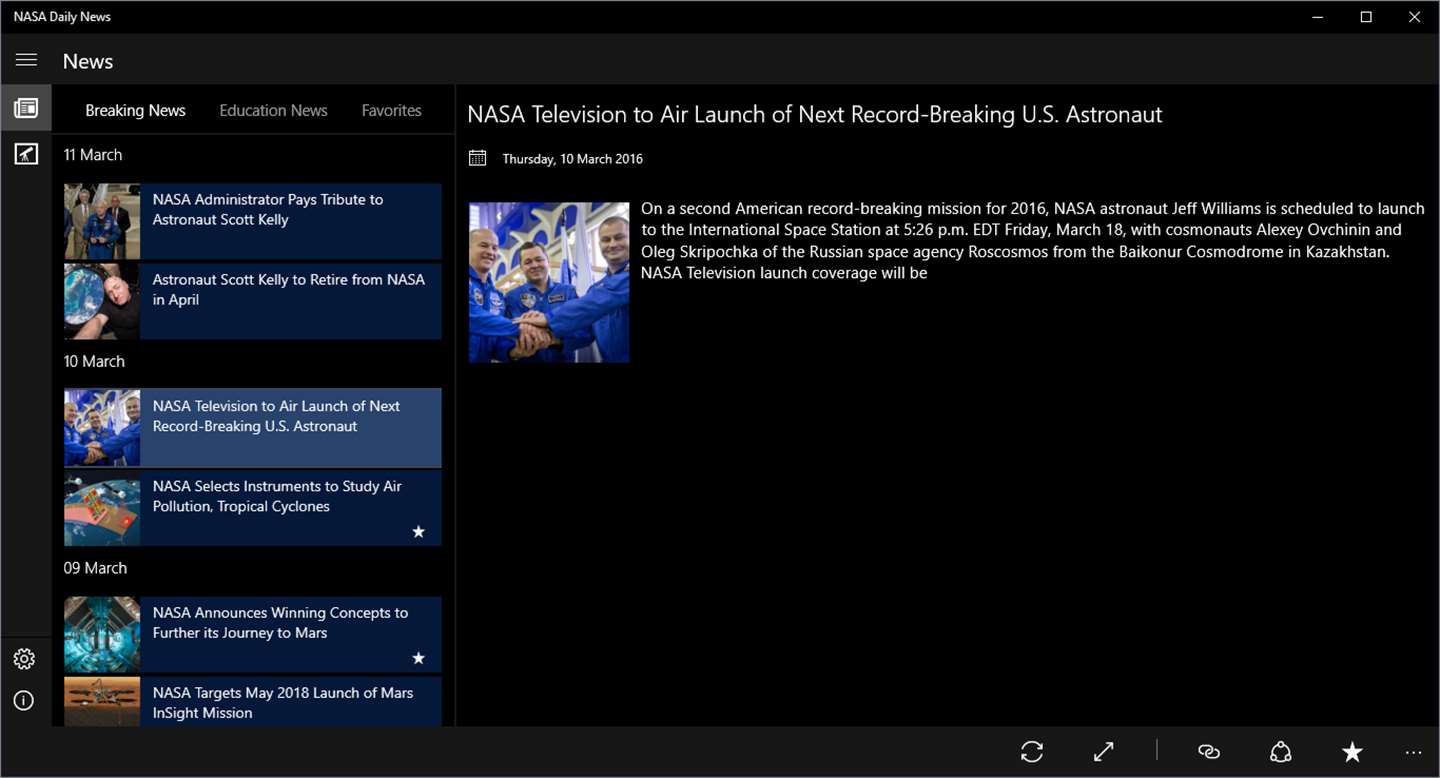Open article link in browser
This screenshot has height=778, width=1440.
pyautogui.click(x=1209, y=752)
